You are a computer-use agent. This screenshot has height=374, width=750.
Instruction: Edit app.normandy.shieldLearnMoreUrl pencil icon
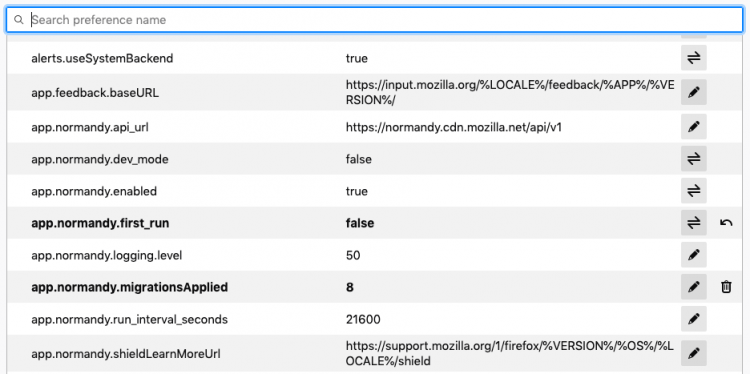694,353
